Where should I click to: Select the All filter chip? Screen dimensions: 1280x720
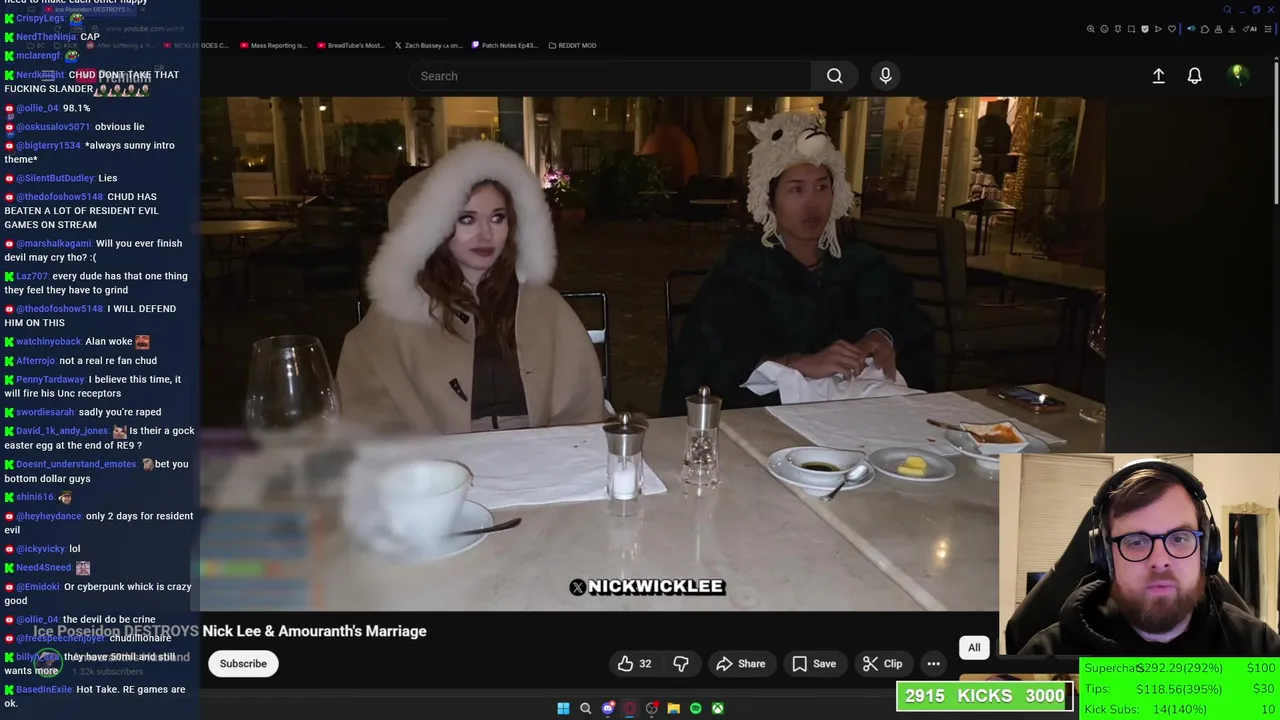(x=974, y=648)
